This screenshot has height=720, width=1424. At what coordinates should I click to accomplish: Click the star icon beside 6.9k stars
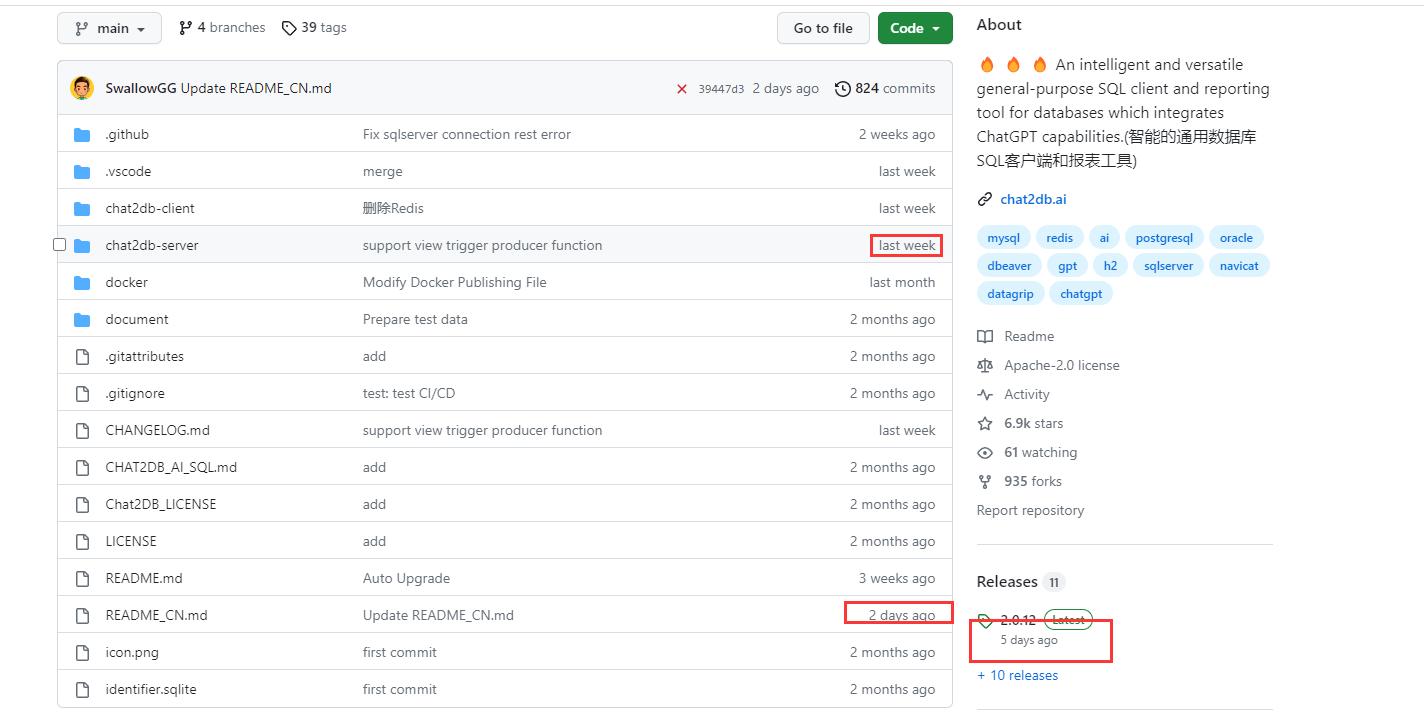tap(985, 423)
